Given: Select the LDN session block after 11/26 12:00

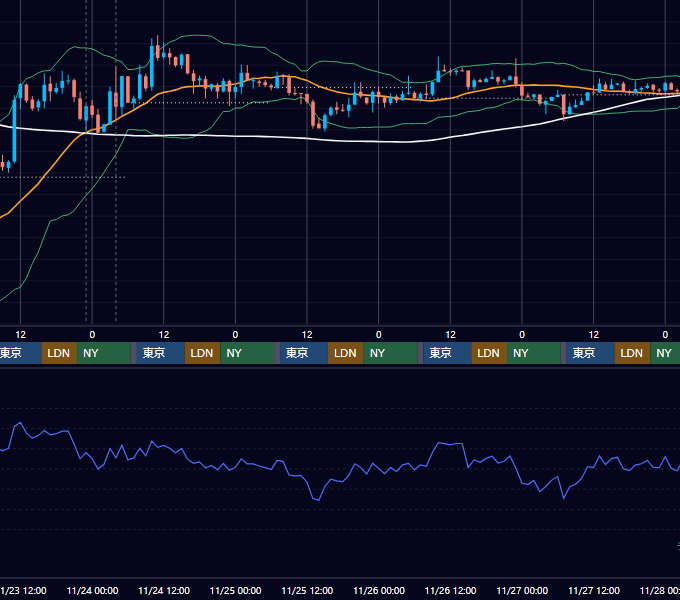Looking at the screenshot, I should point(489,353).
